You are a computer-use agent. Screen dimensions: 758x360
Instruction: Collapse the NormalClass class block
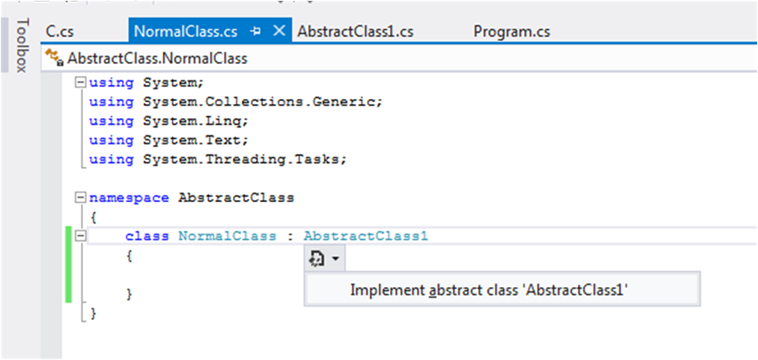click(81, 236)
